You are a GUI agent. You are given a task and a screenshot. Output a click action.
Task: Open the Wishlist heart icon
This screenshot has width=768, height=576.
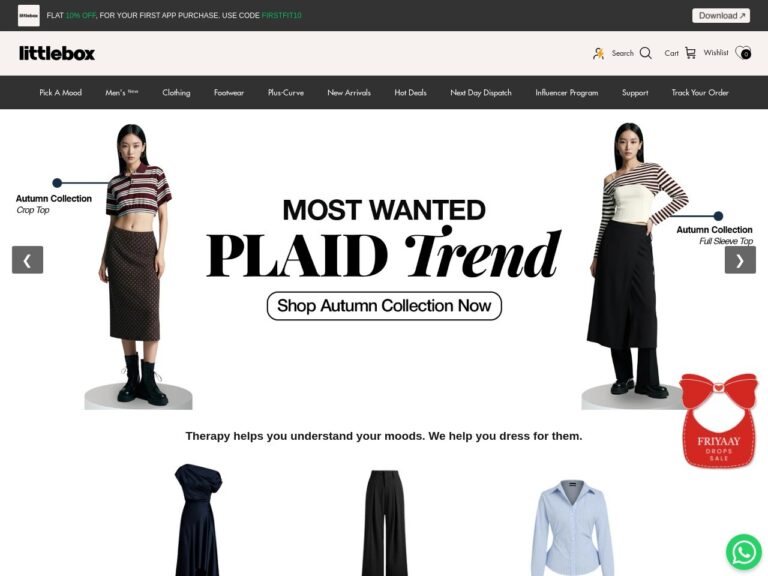click(x=743, y=52)
